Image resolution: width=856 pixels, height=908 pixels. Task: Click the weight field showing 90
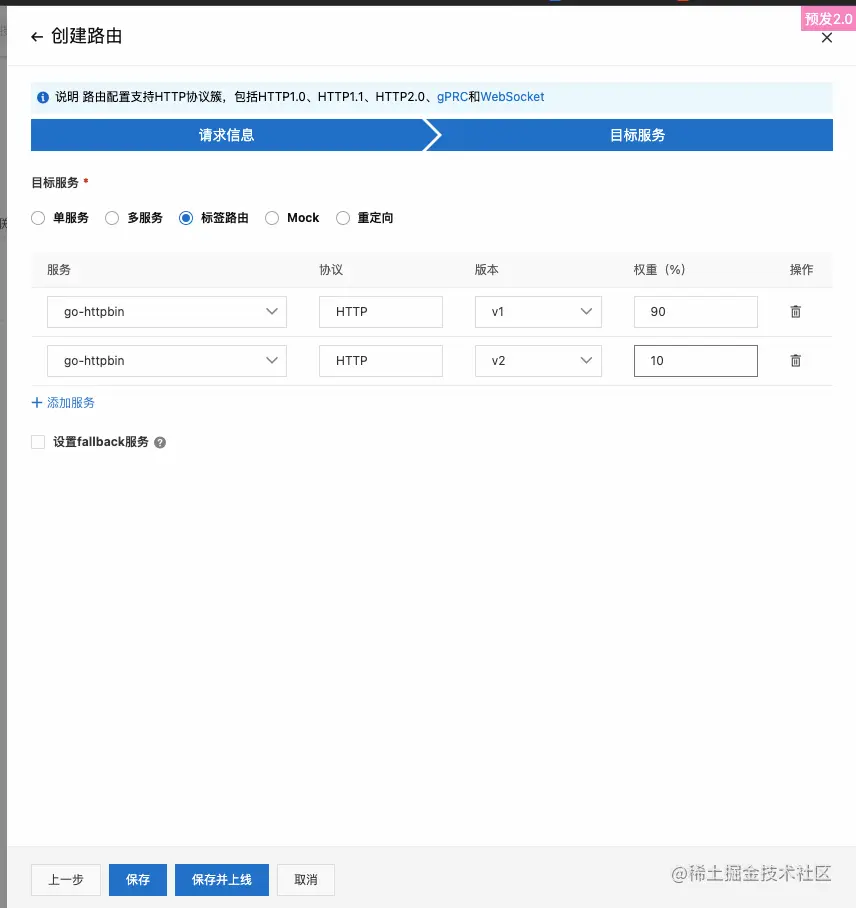tap(696, 312)
